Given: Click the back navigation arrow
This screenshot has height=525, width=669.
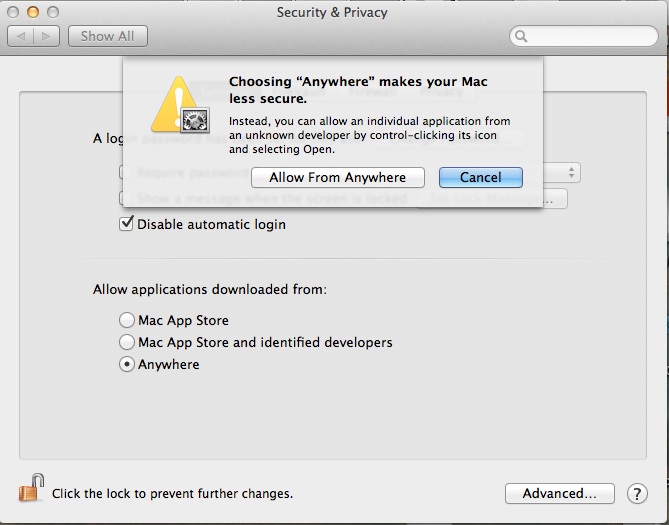Looking at the screenshot, I should [22, 36].
